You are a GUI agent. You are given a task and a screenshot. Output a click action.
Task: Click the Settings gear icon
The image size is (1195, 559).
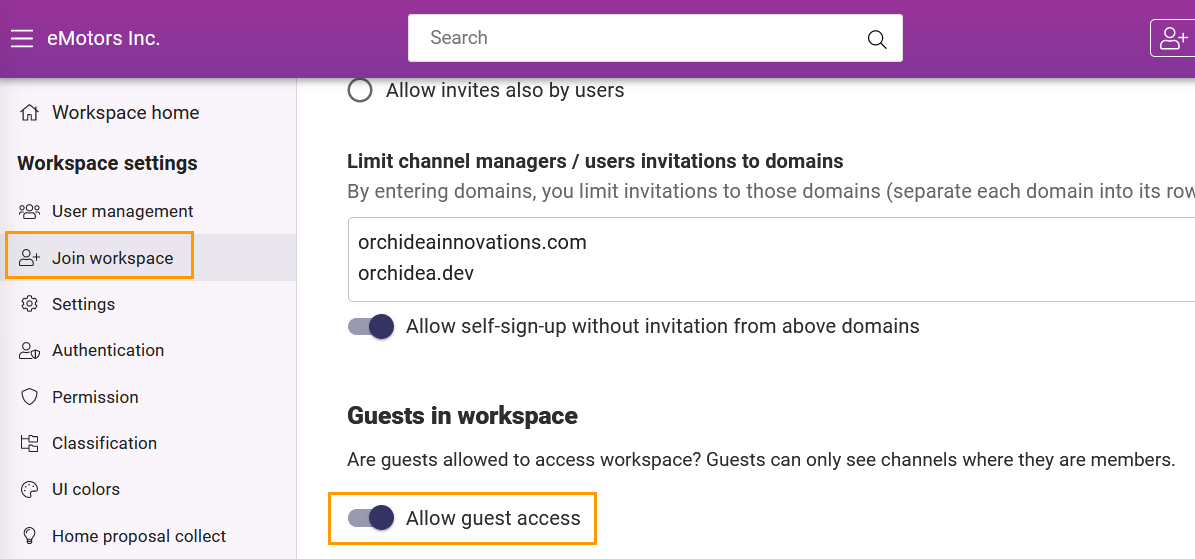click(x=30, y=304)
